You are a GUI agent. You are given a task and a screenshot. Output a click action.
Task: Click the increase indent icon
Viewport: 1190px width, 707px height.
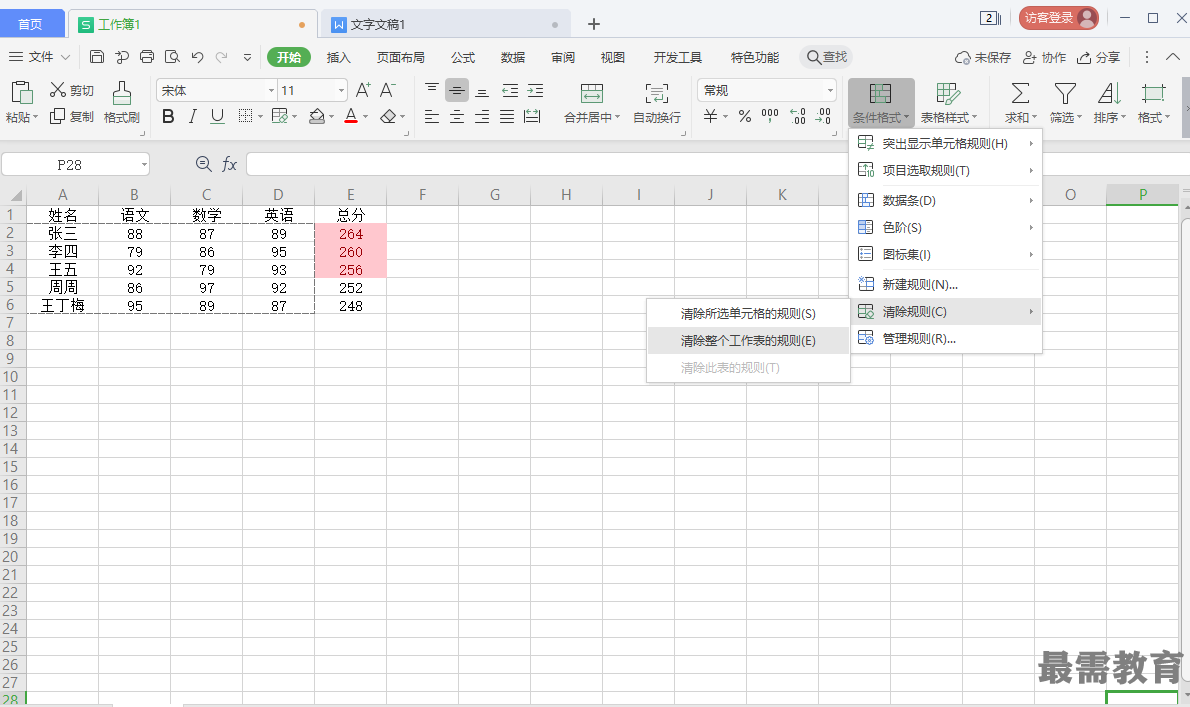(x=535, y=91)
